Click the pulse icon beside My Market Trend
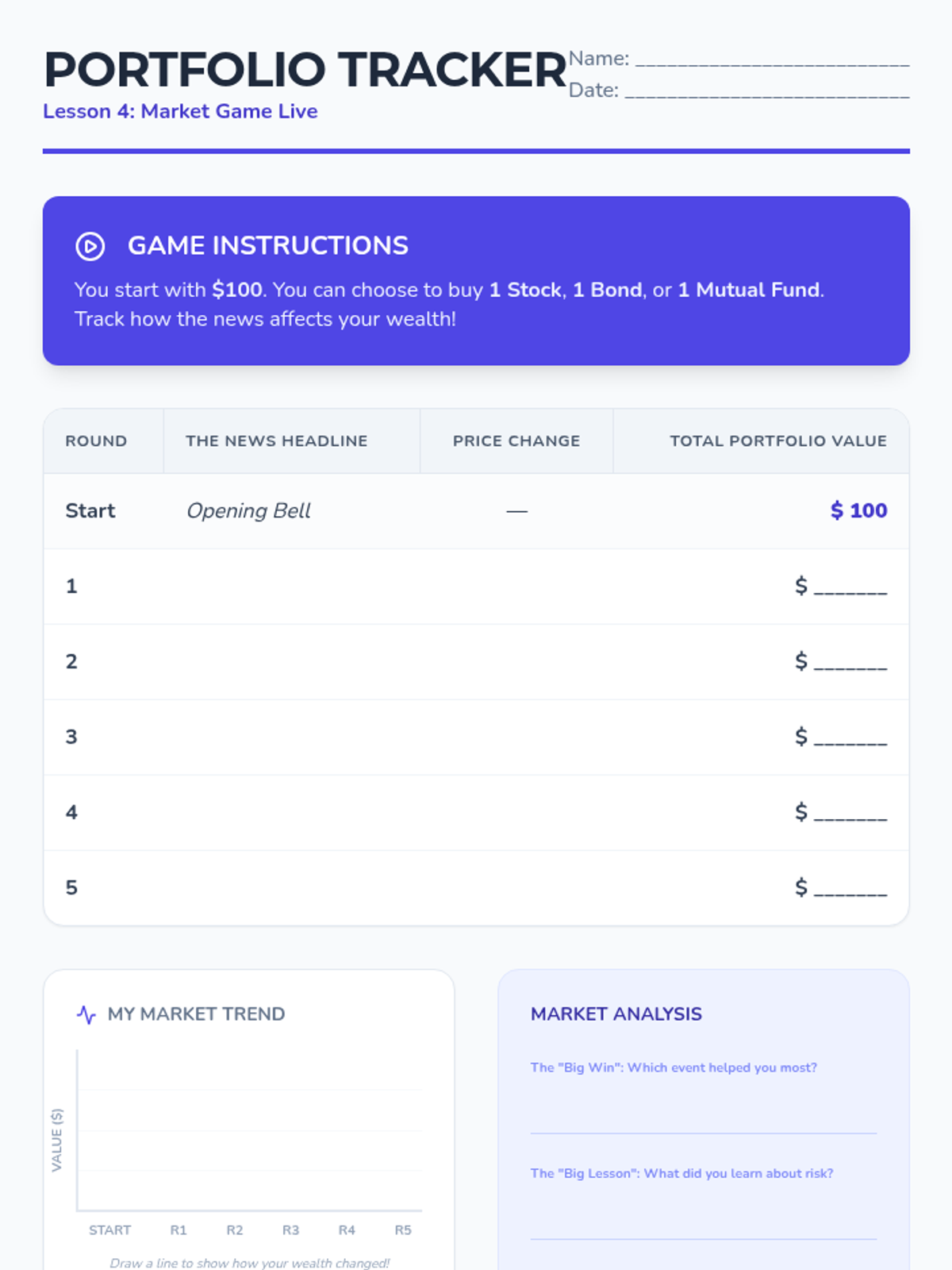952x1270 pixels. point(86,1014)
